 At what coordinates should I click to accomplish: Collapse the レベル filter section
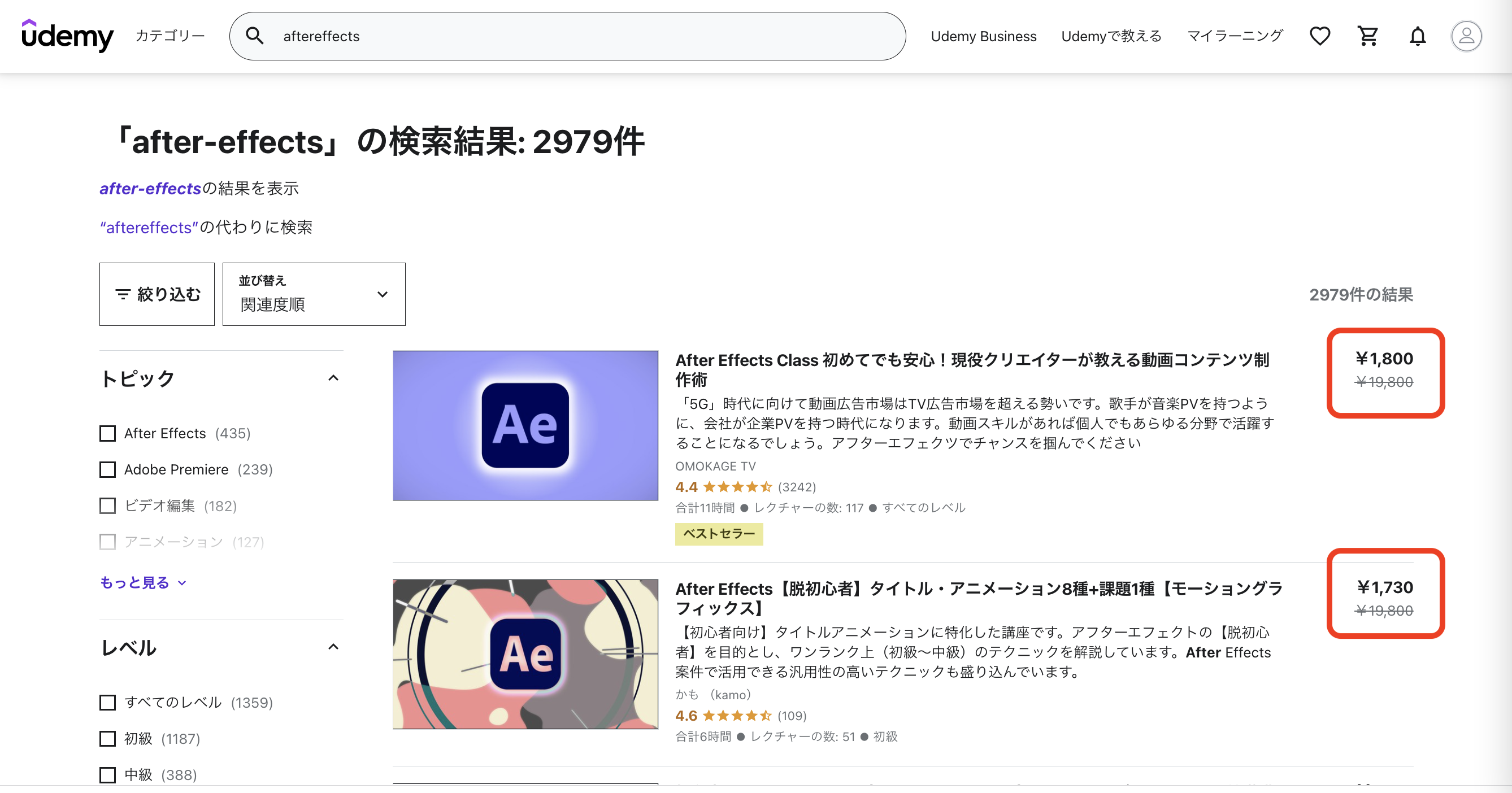click(333, 647)
